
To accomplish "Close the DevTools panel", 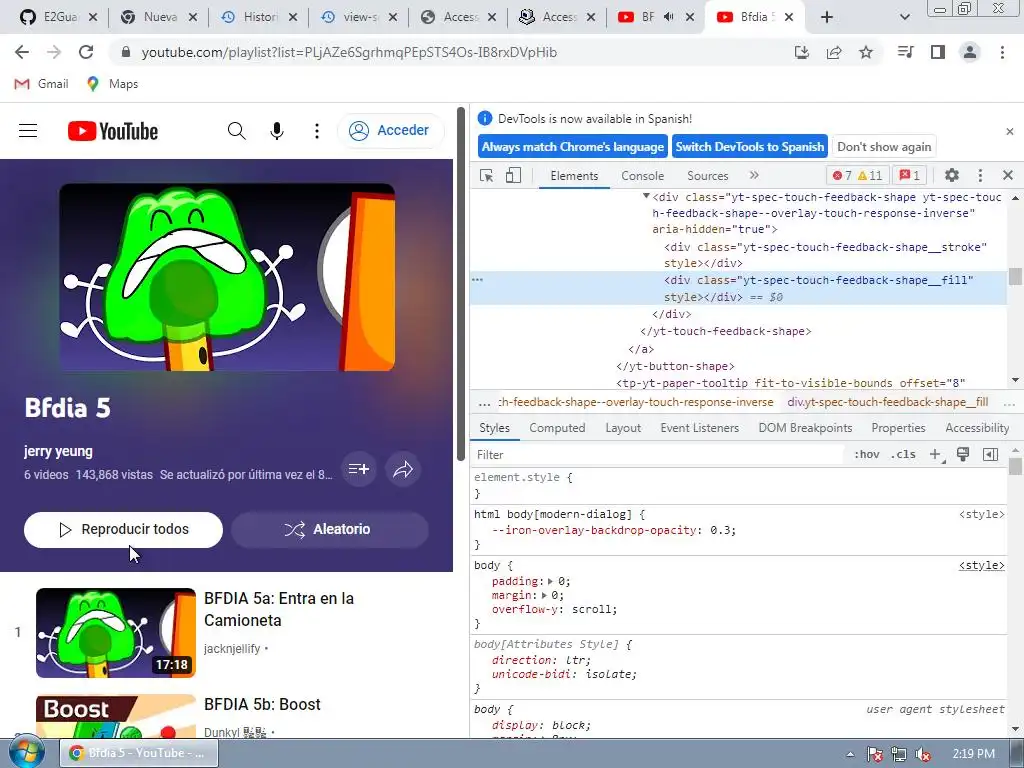I will pyautogui.click(x=1008, y=175).
